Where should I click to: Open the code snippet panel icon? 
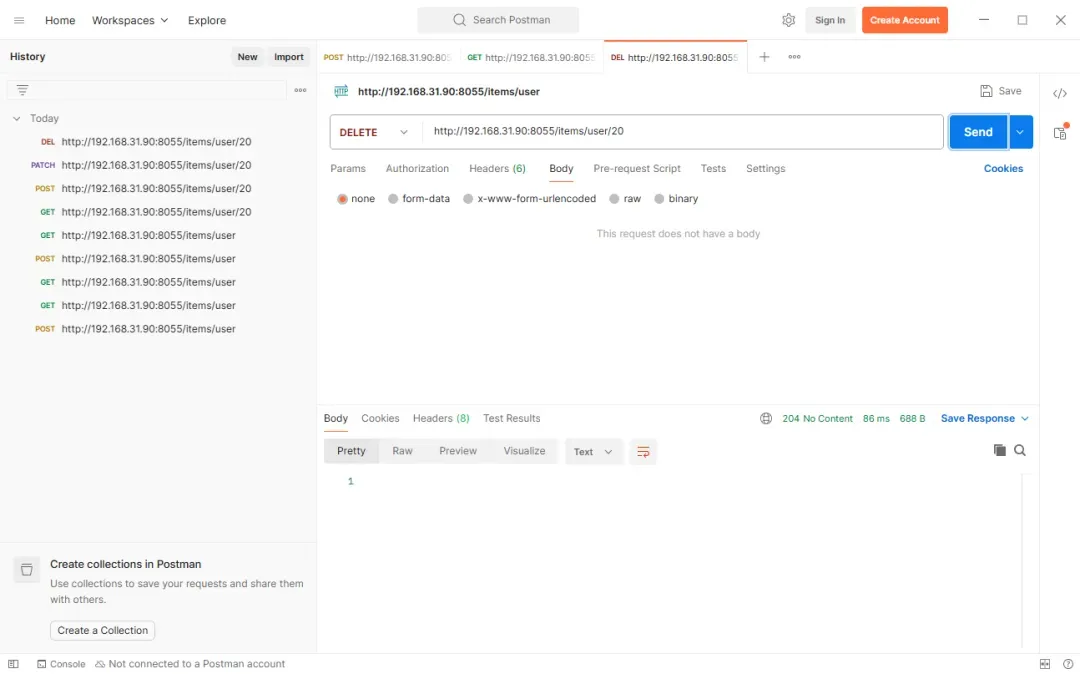(1059, 94)
